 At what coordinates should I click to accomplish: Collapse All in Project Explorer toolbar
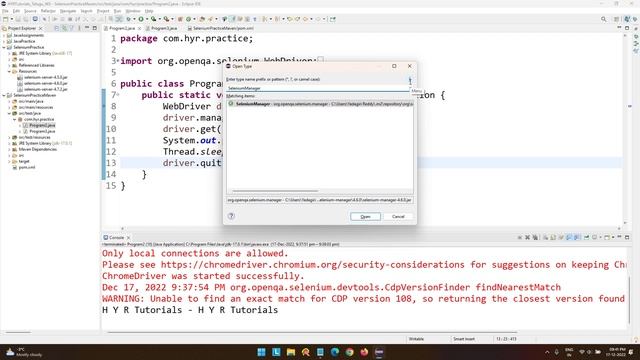(57, 28)
